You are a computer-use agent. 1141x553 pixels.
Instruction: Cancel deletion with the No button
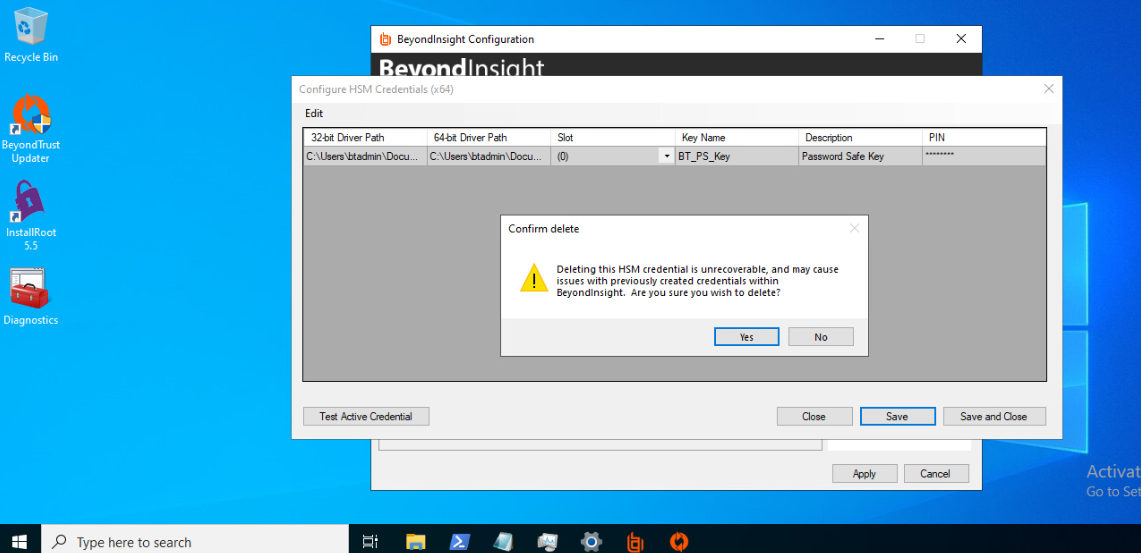tap(821, 337)
